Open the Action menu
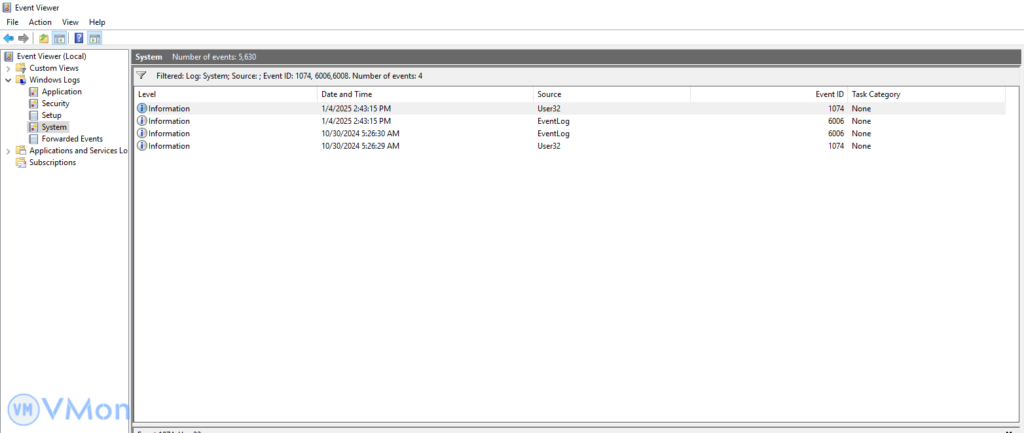 [40, 22]
